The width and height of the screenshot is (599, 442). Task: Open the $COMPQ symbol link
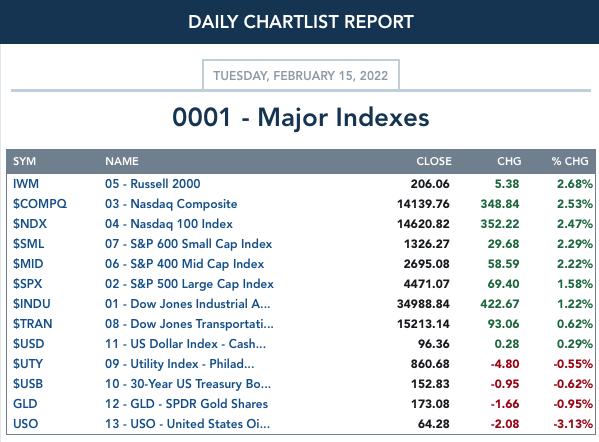click(40, 204)
